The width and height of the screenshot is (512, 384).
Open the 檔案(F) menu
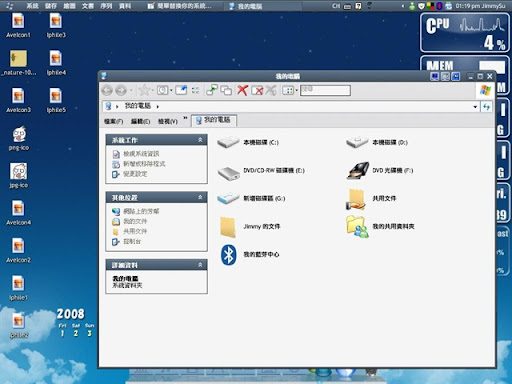(x=114, y=121)
